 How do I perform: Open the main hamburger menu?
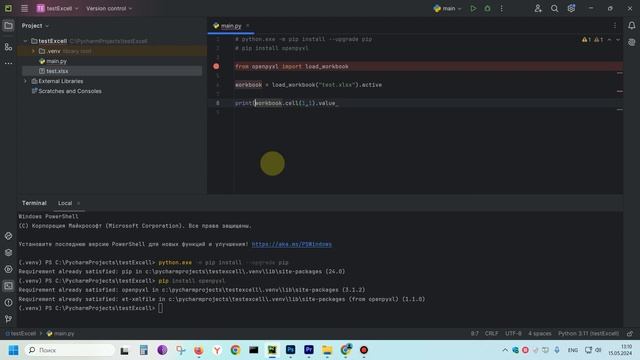pos(24,8)
